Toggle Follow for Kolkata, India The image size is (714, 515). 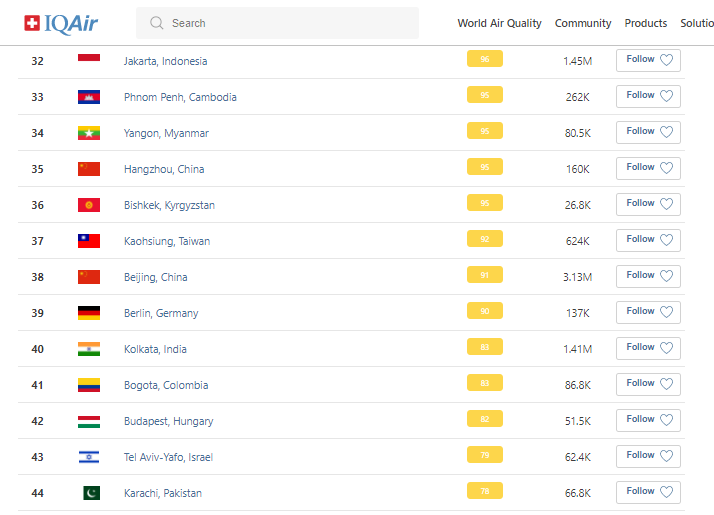pos(648,348)
